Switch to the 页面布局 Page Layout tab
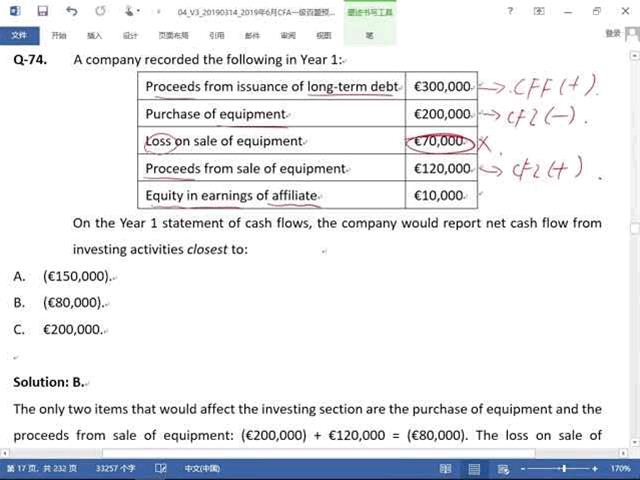640x480 pixels. coord(173,36)
